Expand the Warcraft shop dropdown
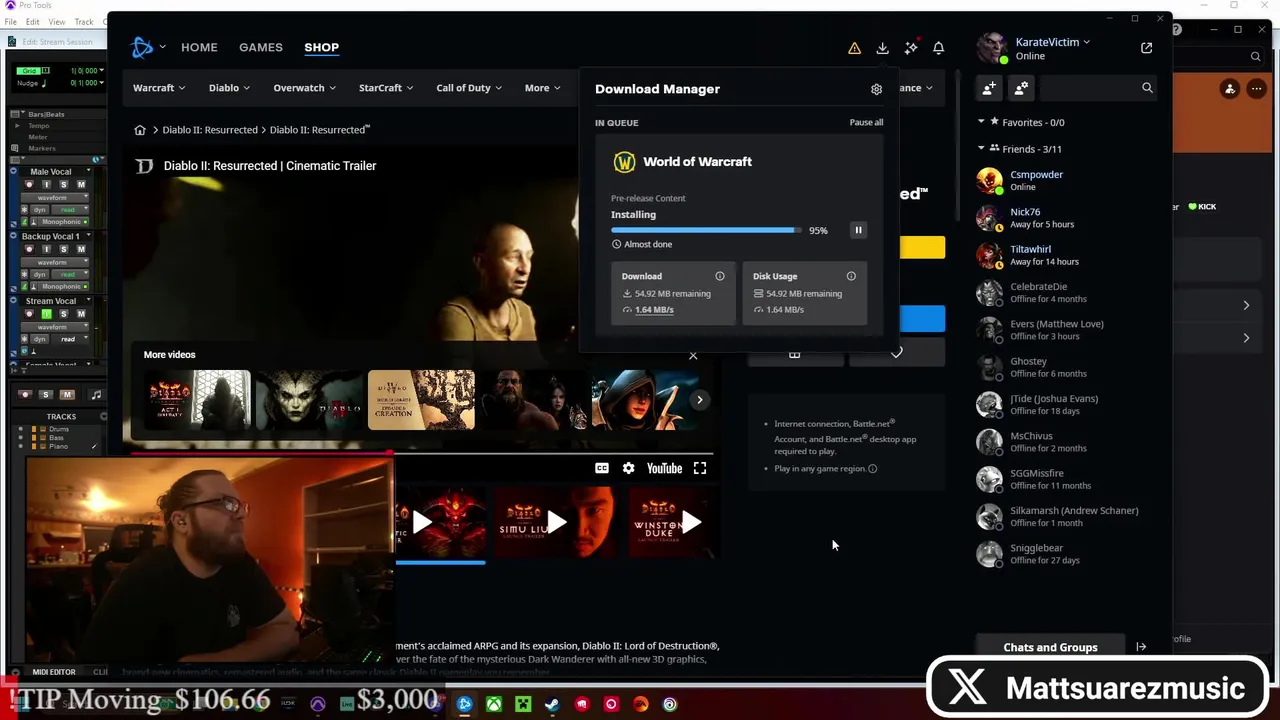Viewport: 1280px width, 720px height. point(159,88)
